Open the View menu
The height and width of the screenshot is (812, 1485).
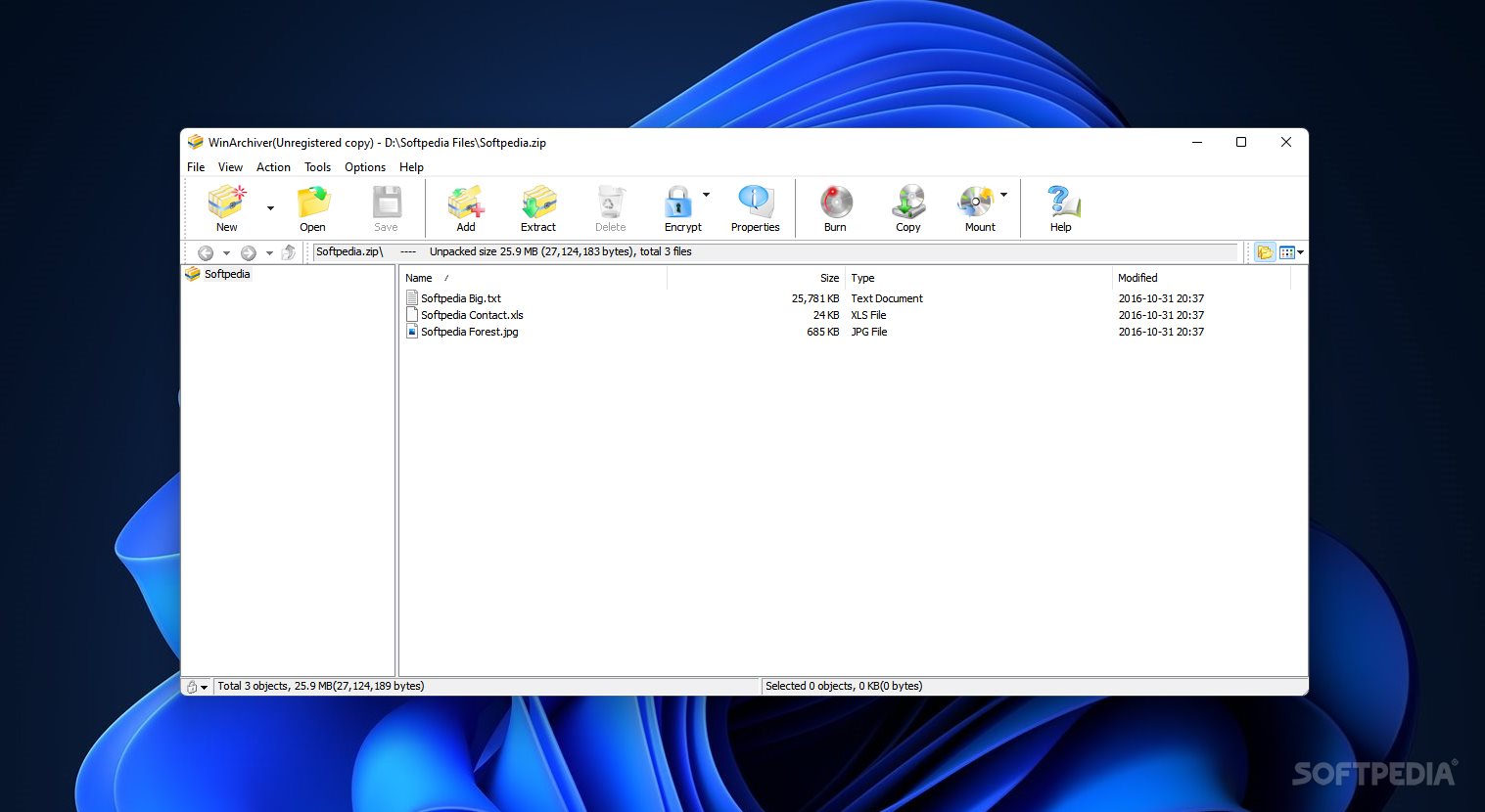(x=230, y=167)
